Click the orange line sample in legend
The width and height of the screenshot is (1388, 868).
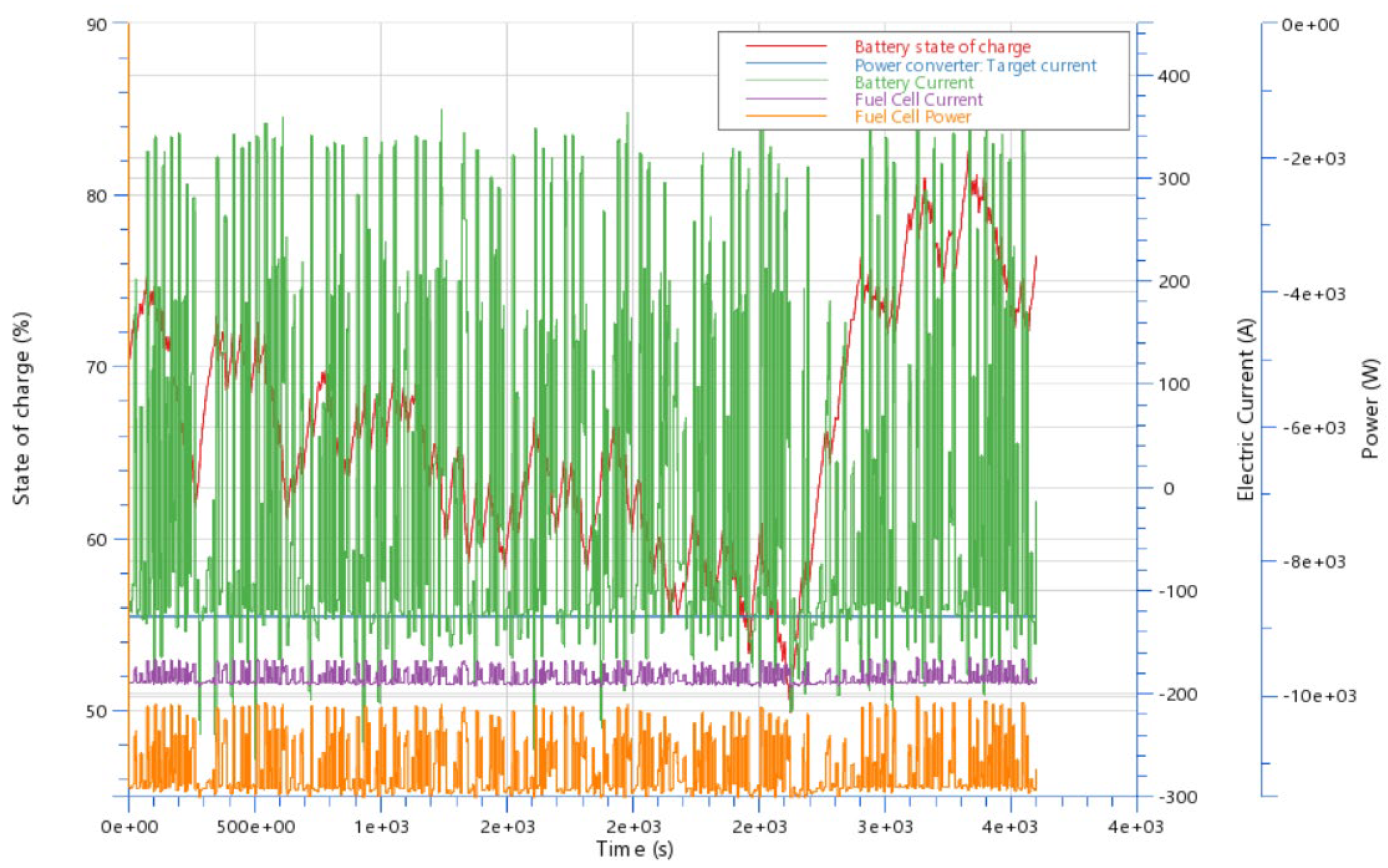coord(786,116)
